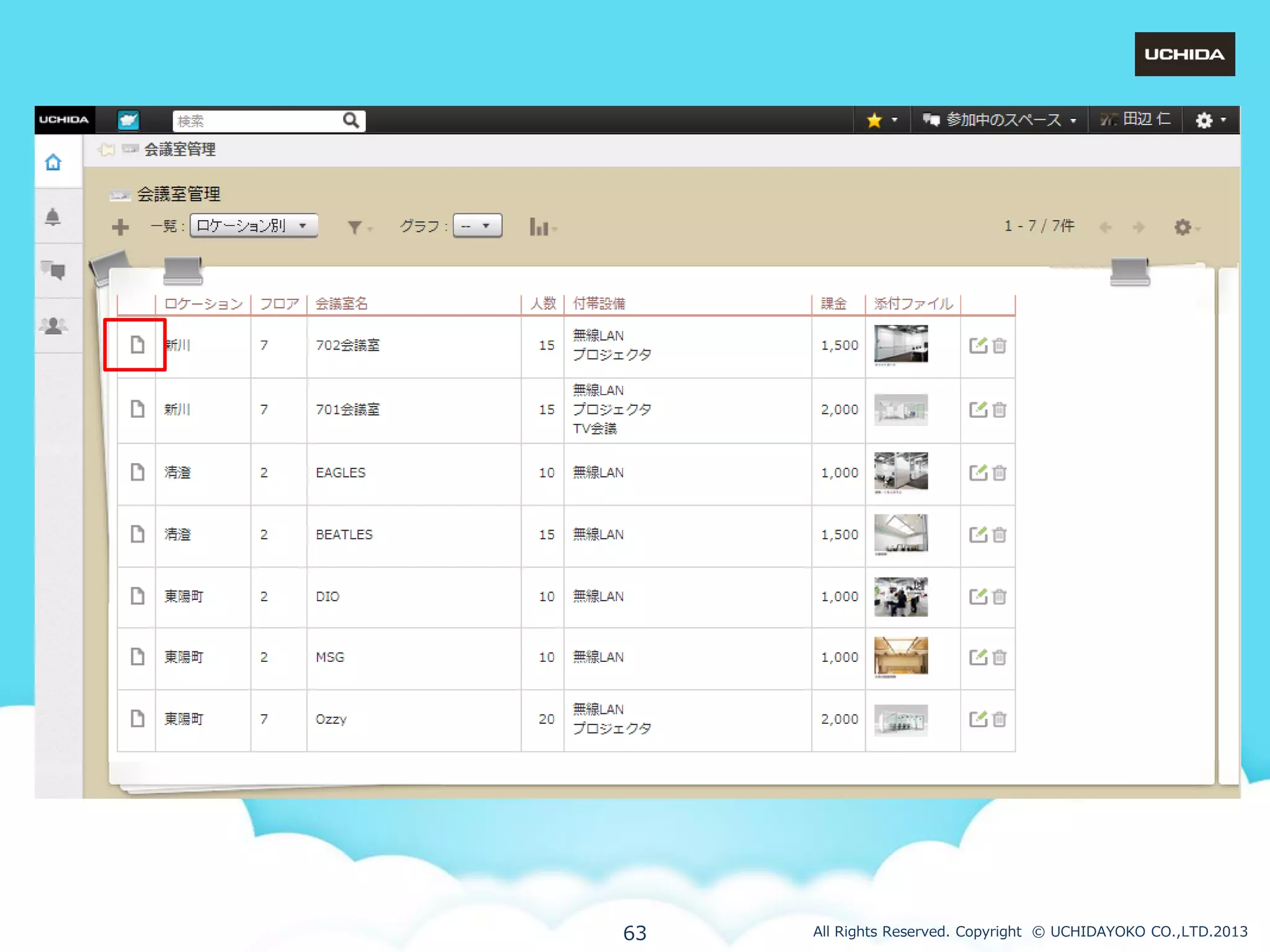This screenshot has width=1270, height=952.
Task: Click the 田辺 仁 user name
Action: [x=1146, y=119]
